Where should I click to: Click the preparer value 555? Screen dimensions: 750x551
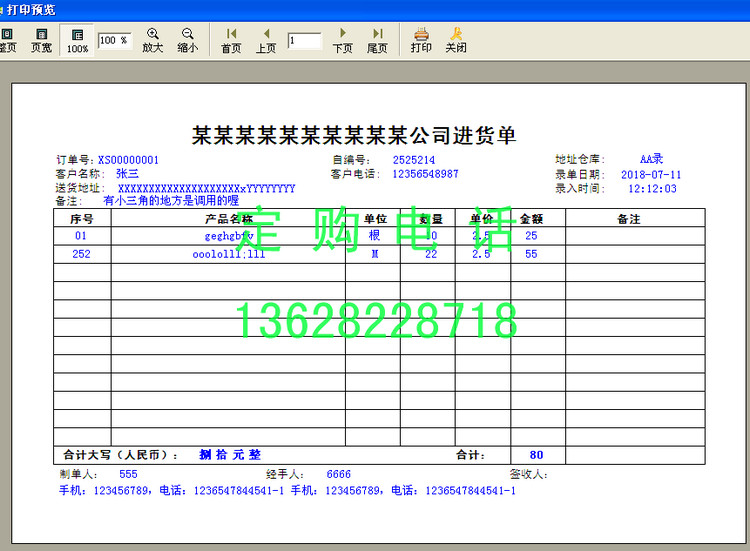pyautogui.click(x=128, y=474)
